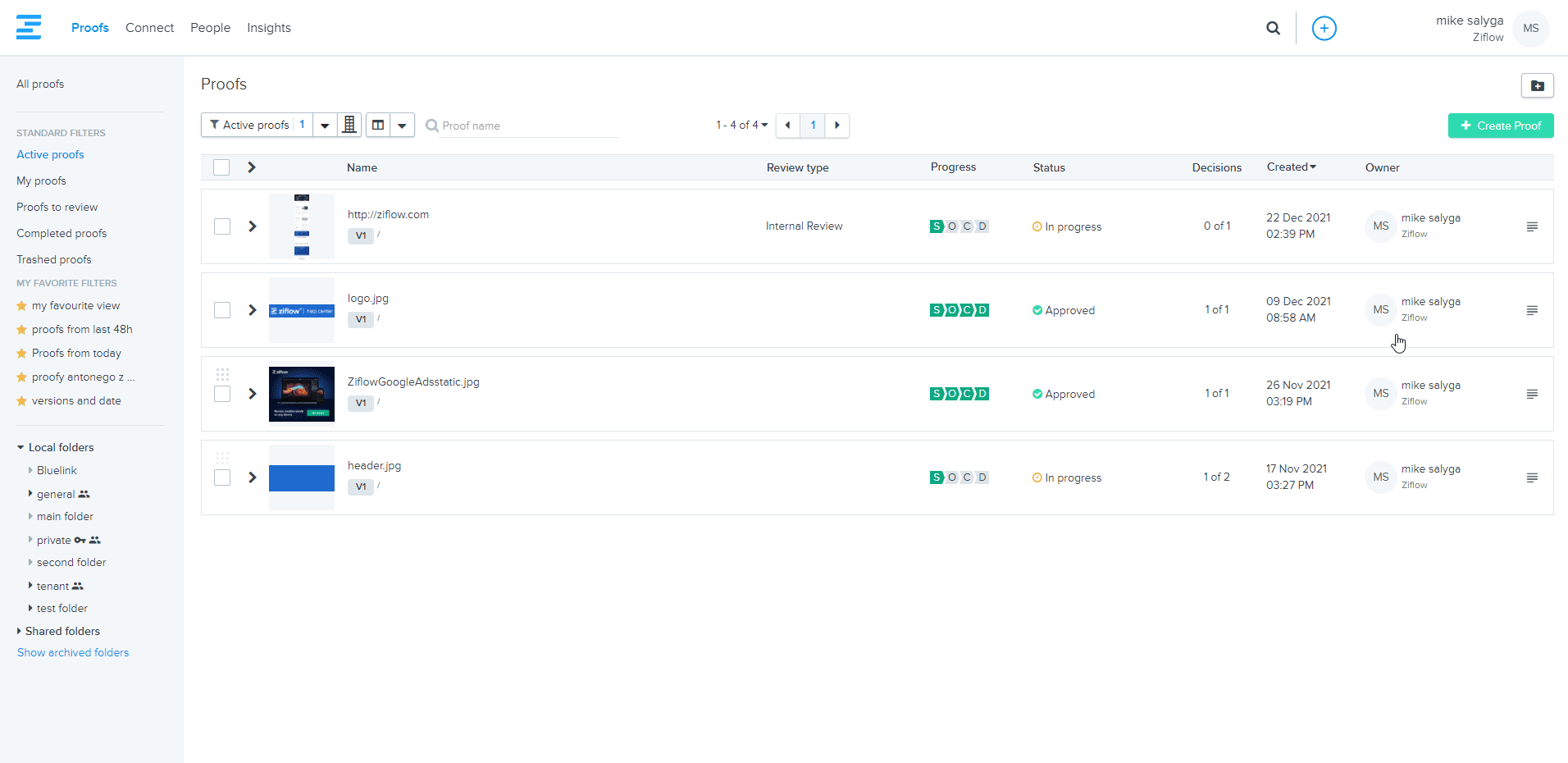
Task: Open the hamburger menu for logo.jpg row
Action: point(1531,310)
